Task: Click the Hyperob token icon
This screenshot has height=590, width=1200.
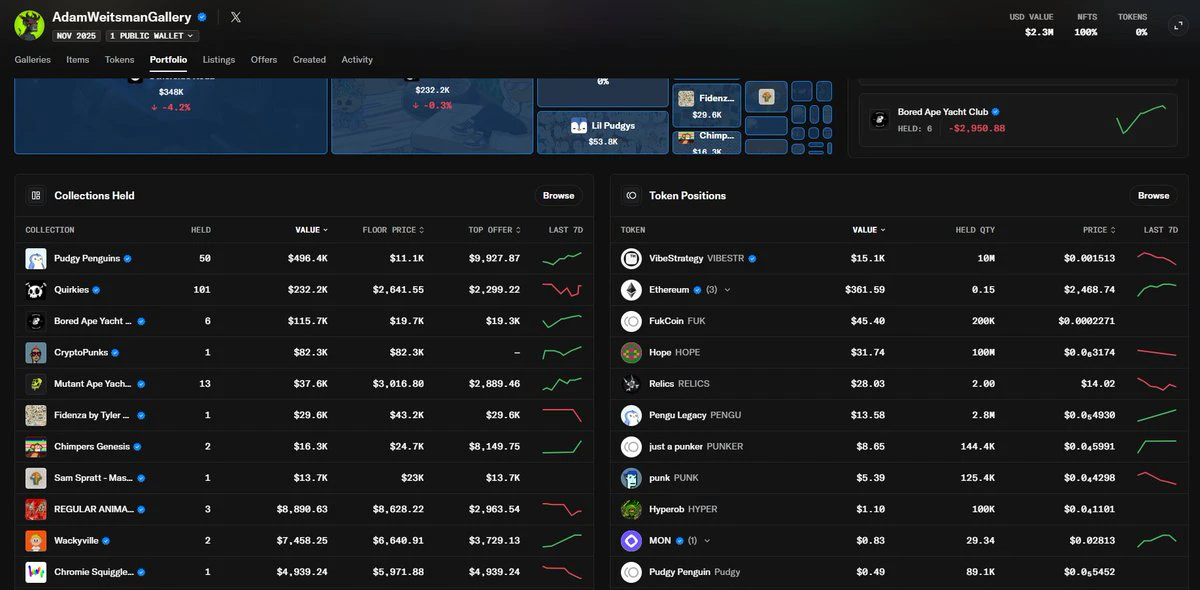Action: pyautogui.click(x=631, y=509)
